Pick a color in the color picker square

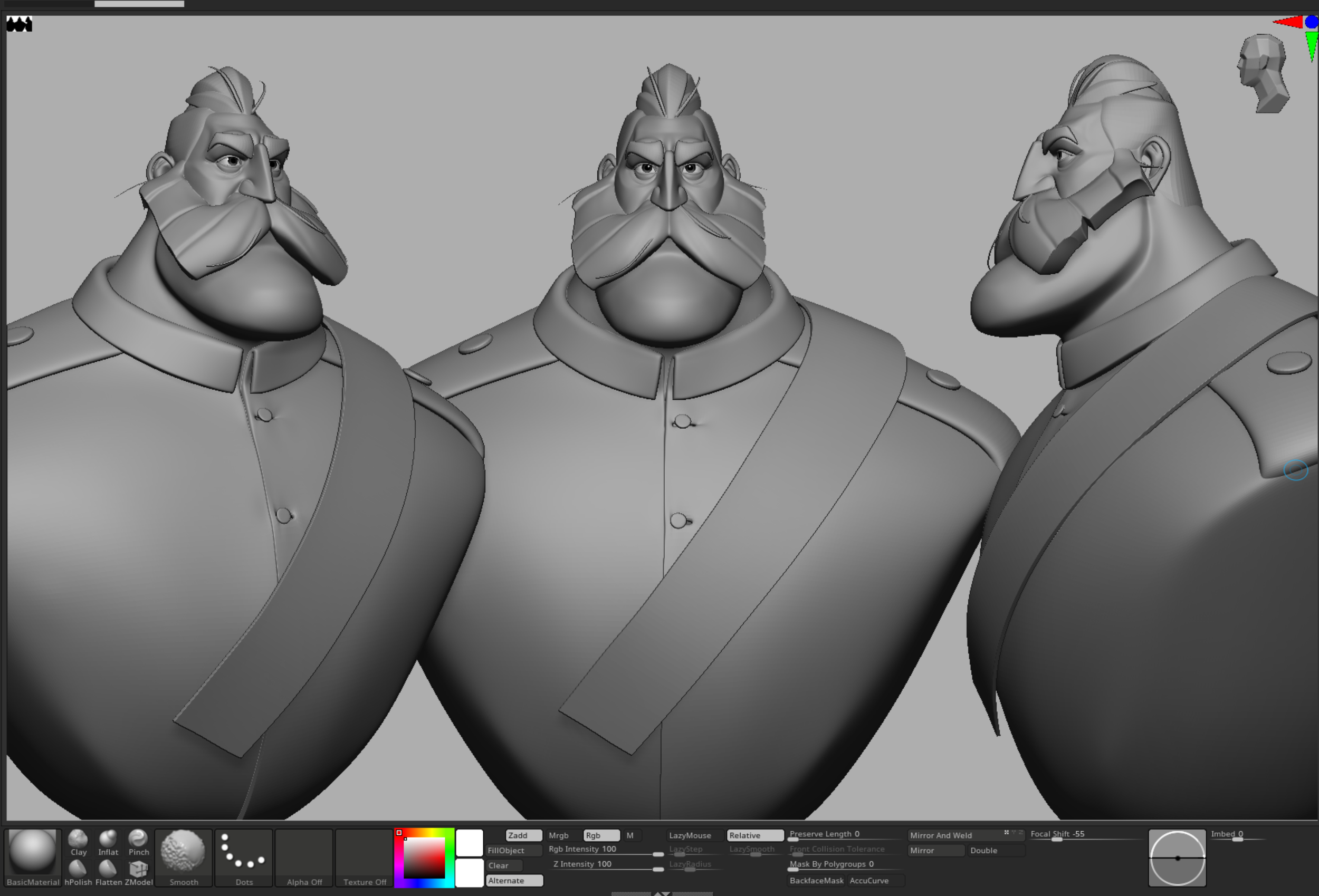pos(424,858)
